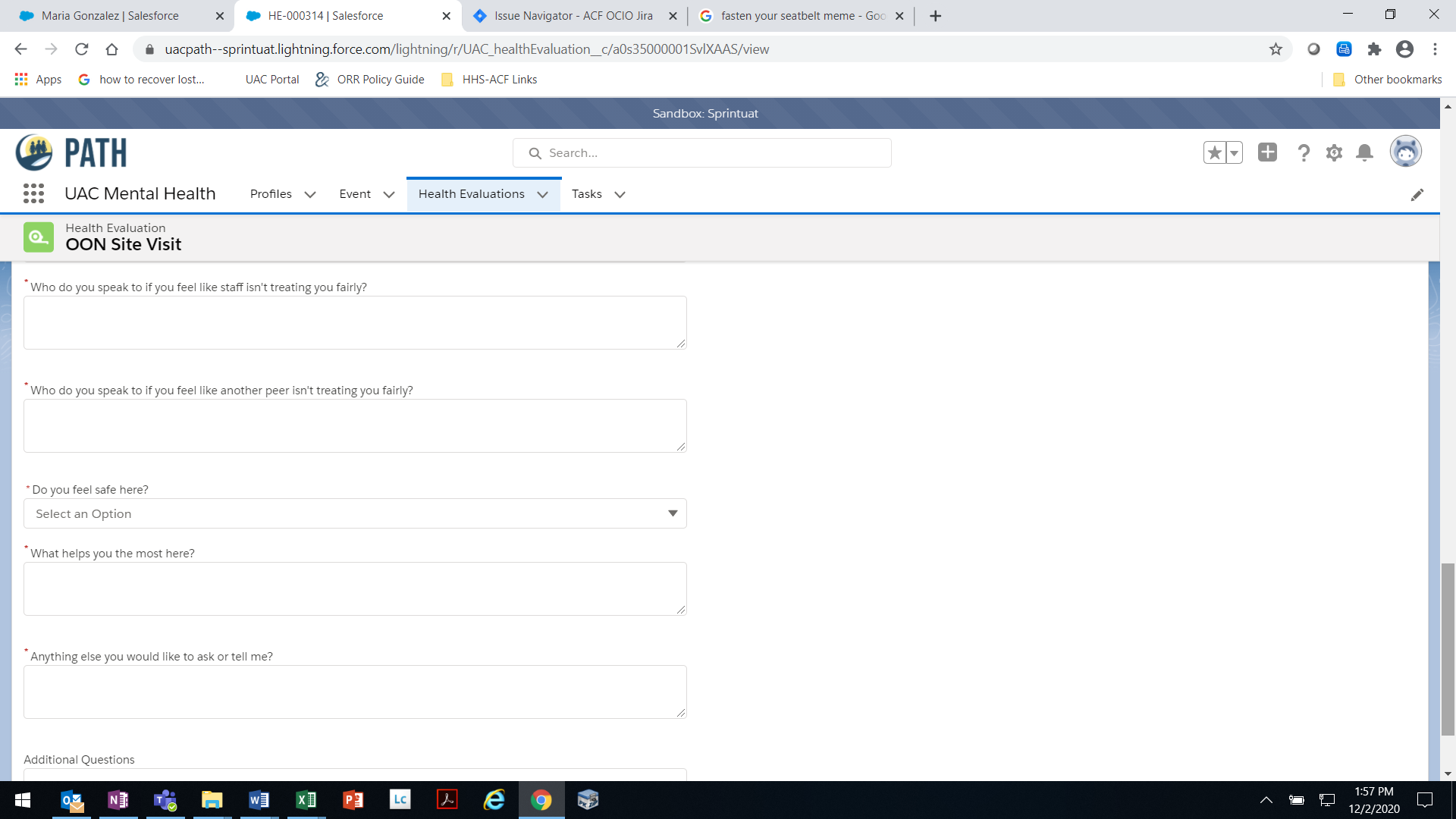The image size is (1456, 819).
Task: Open Excel from the Windows taskbar
Action: (x=306, y=800)
